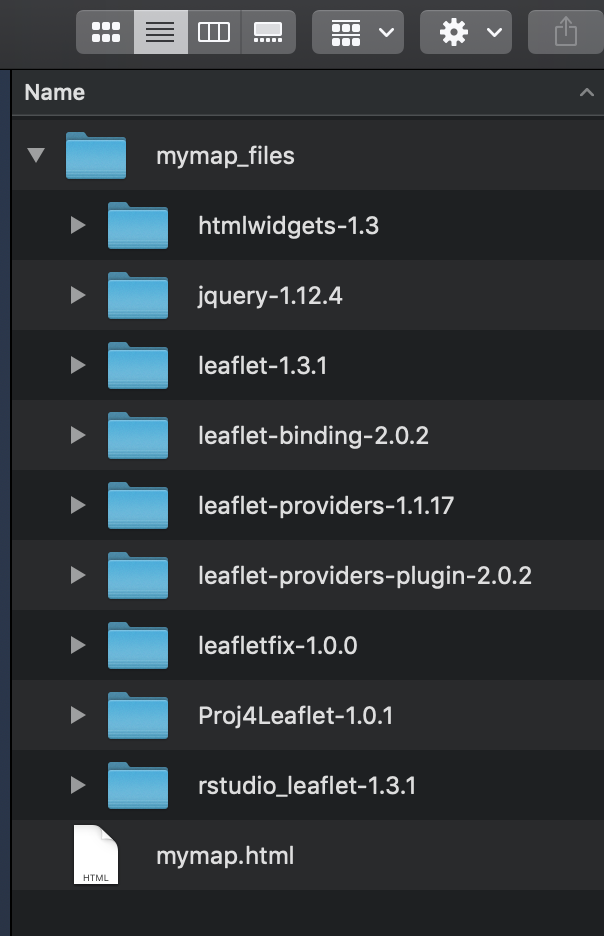Viewport: 604px width, 936px height.
Task: Click the leafletfix-1.0.0 name text
Action: (x=278, y=645)
